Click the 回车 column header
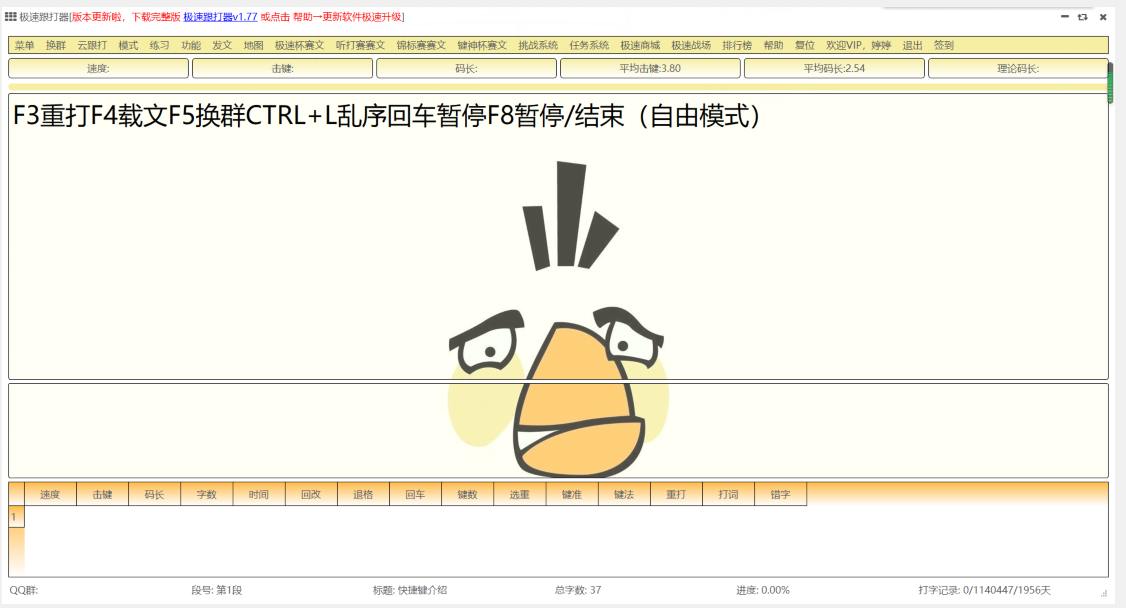 (416, 495)
